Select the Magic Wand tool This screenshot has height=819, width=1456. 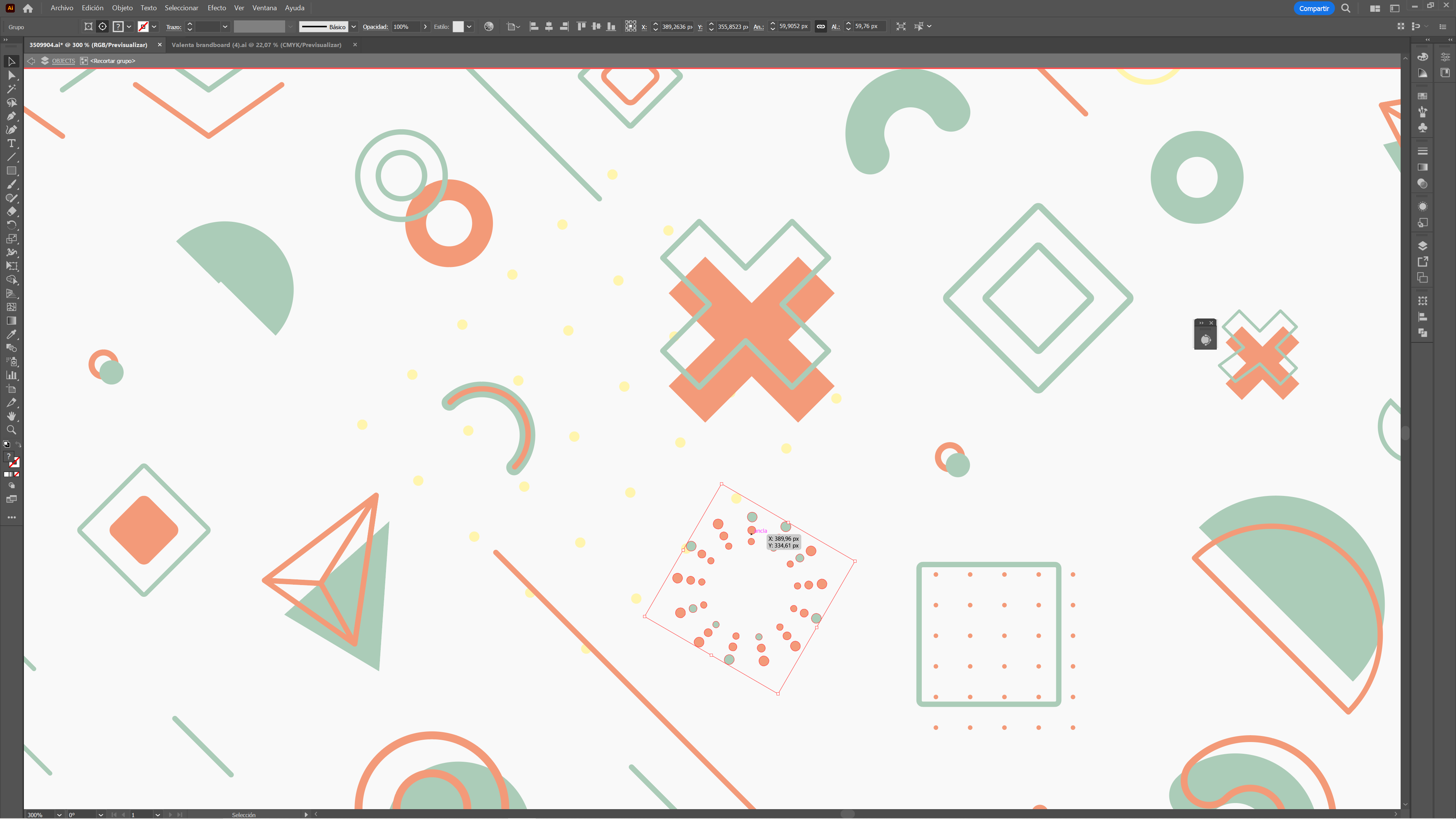[11, 89]
